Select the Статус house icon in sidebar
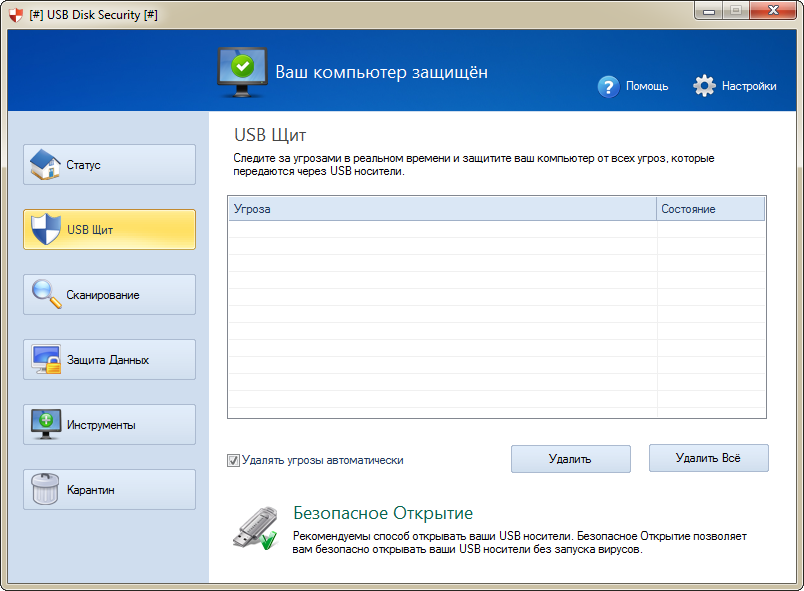The image size is (804, 591). tap(46, 164)
